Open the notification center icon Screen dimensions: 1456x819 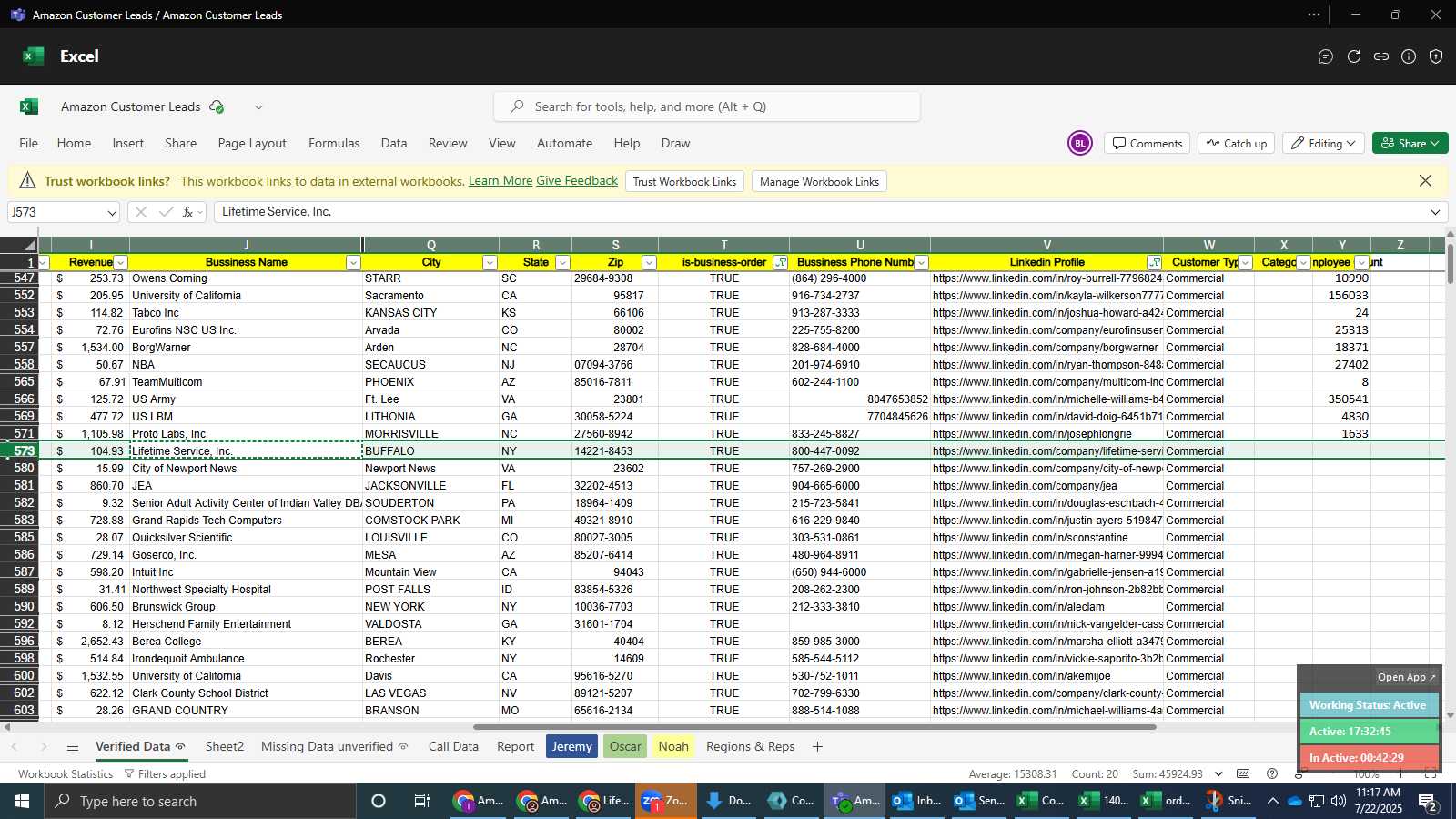tap(1427, 801)
